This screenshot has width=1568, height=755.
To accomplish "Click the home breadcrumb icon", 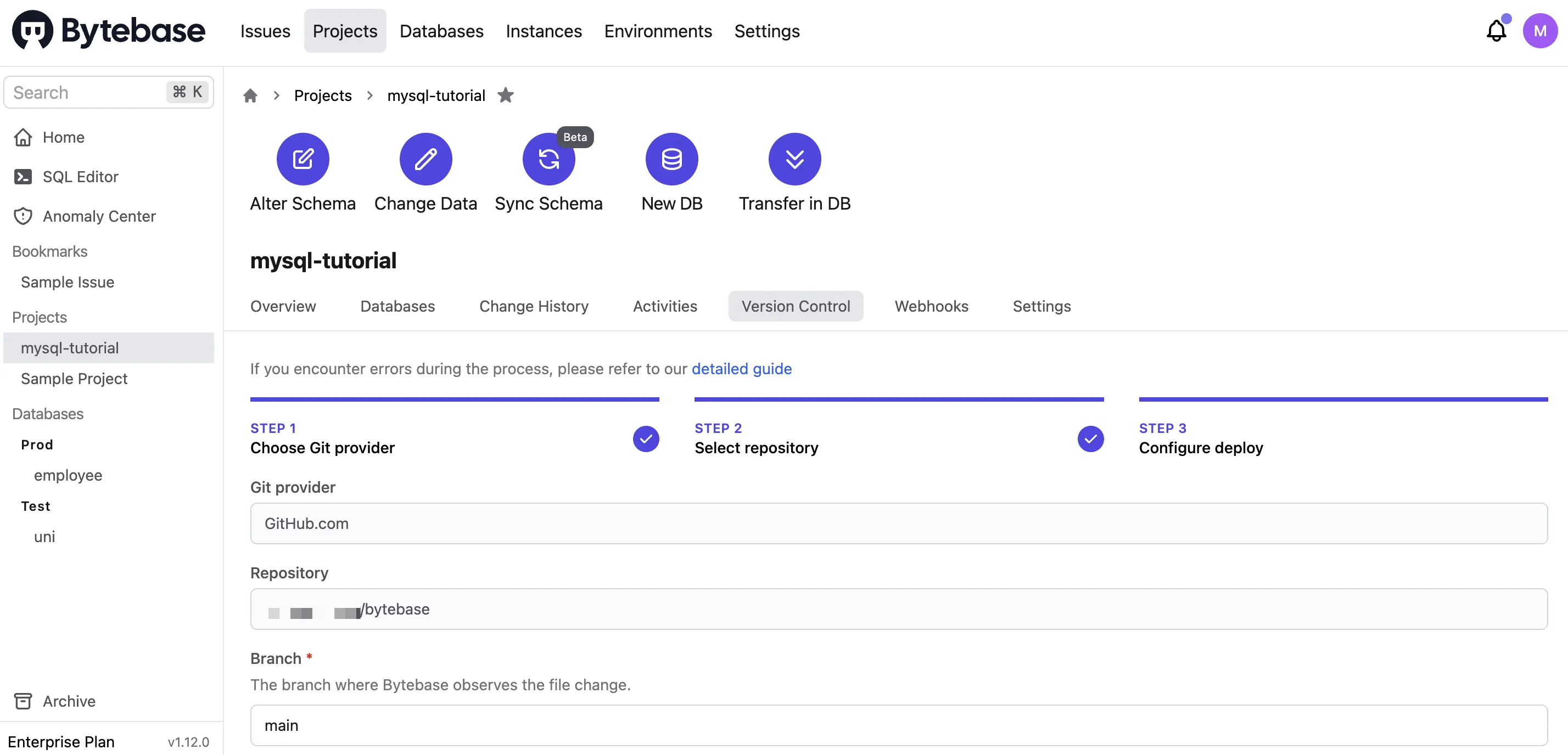I will click(x=250, y=95).
